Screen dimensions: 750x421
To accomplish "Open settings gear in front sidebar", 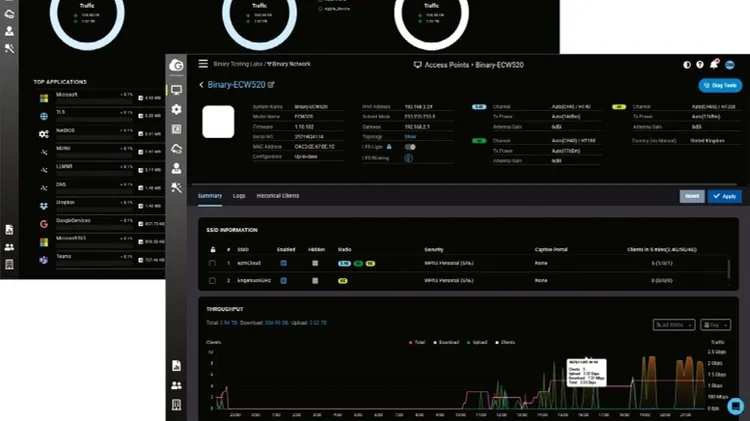I will pos(177,109).
